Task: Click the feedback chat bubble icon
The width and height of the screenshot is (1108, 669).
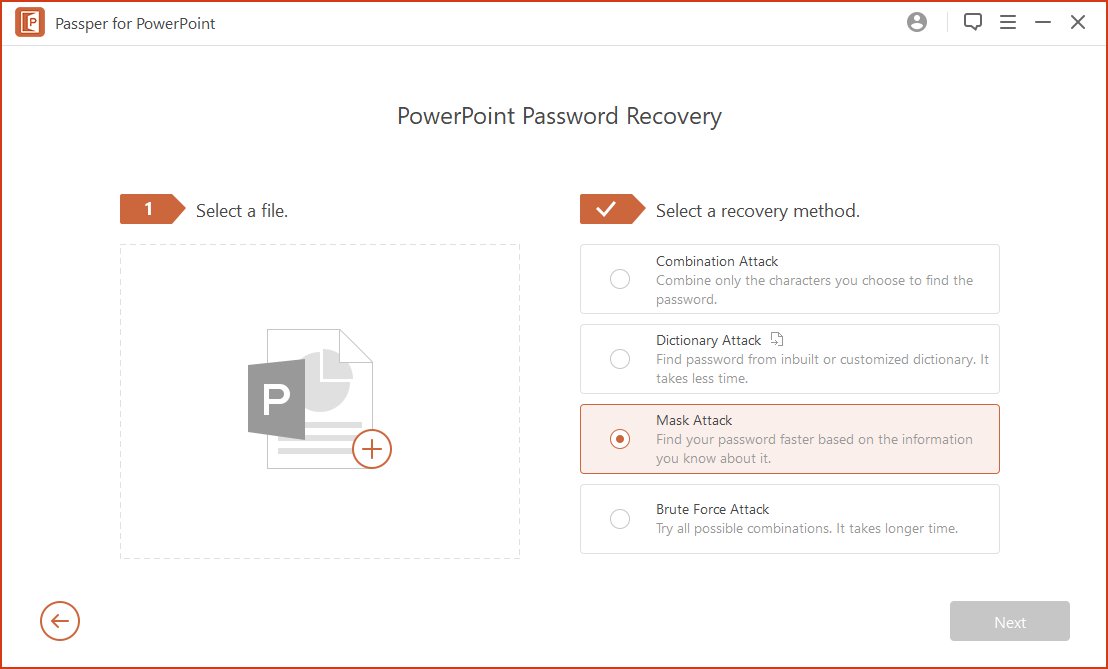Action: 972,22
